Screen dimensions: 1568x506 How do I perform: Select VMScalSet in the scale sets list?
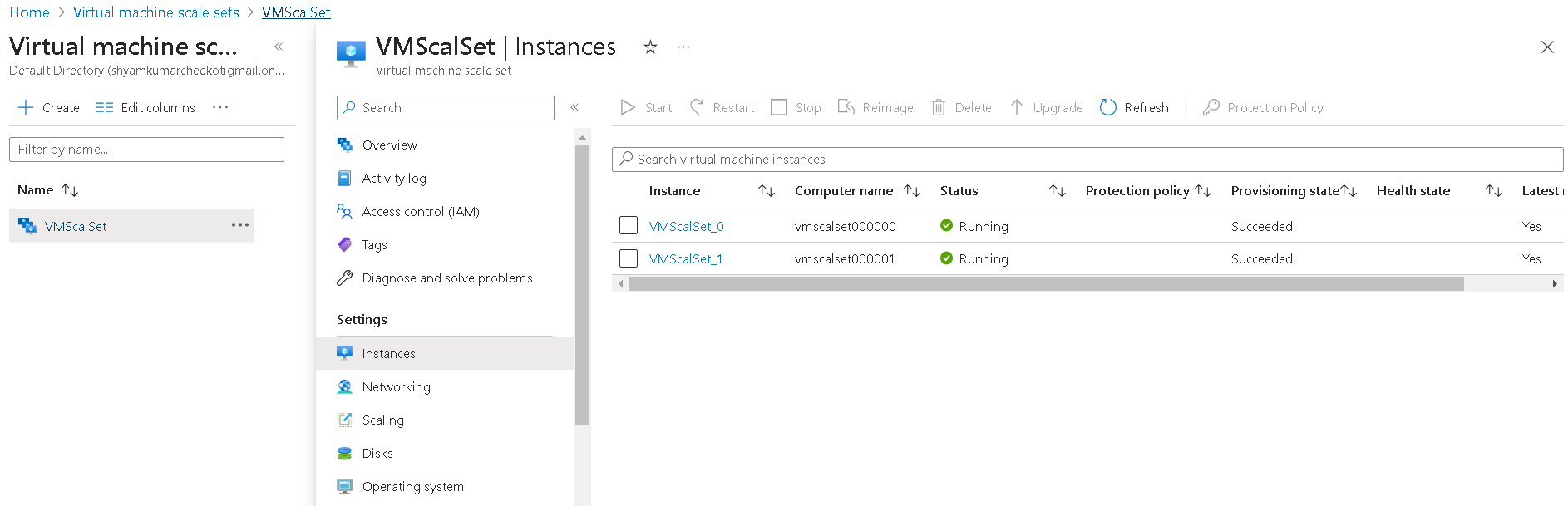(x=76, y=226)
